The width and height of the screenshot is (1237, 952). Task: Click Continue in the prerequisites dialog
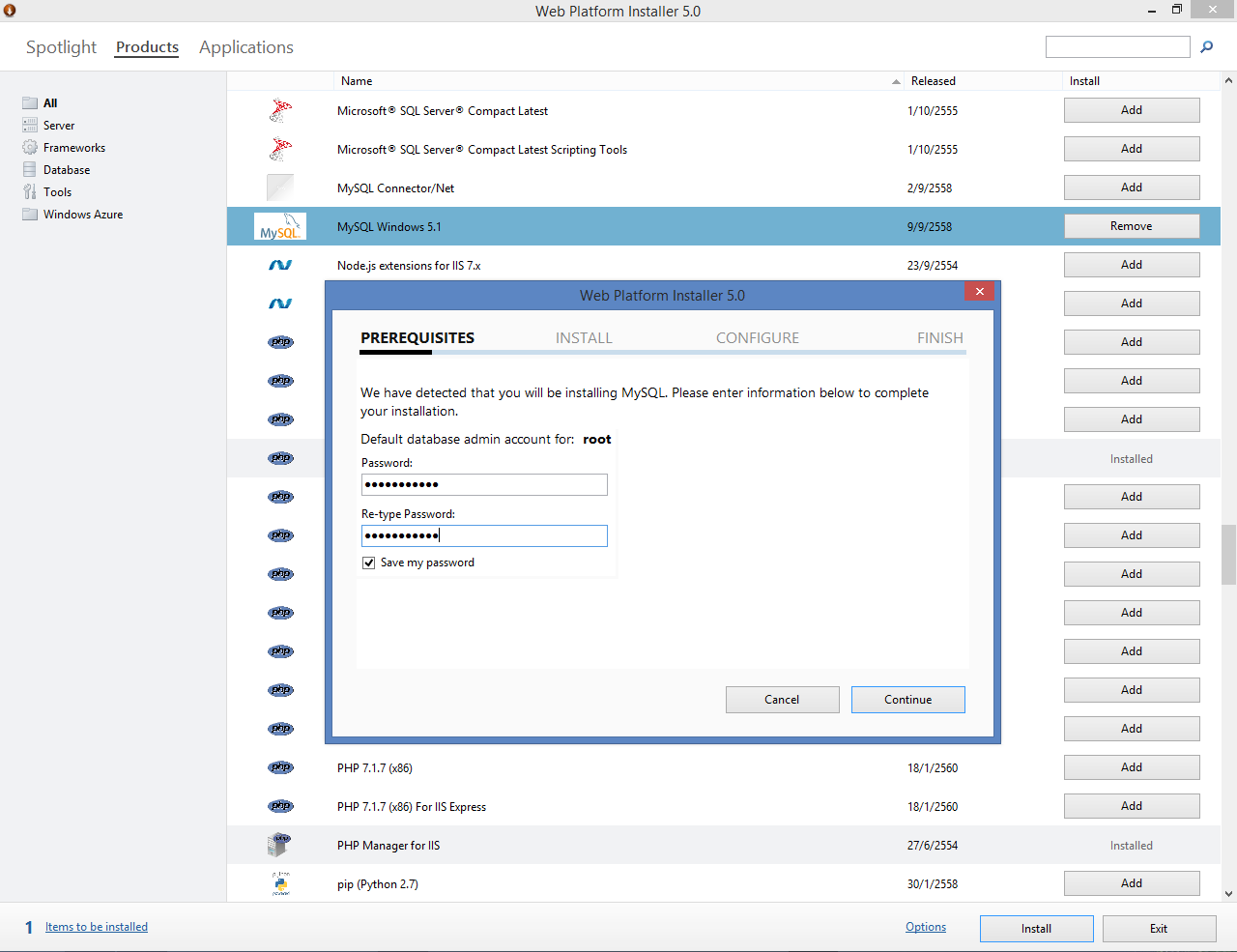point(907,700)
